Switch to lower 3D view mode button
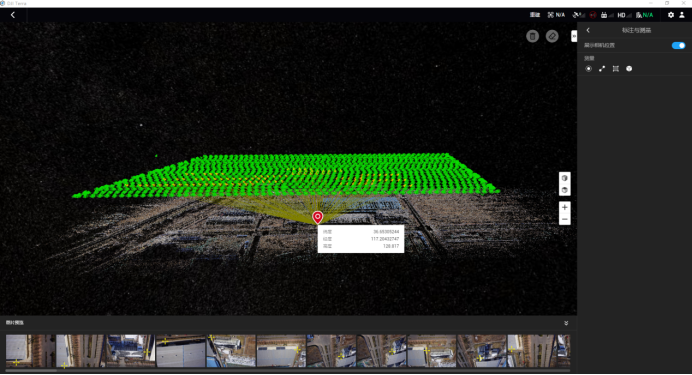Image resolution: width=692 pixels, height=375 pixels. (x=564, y=190)
